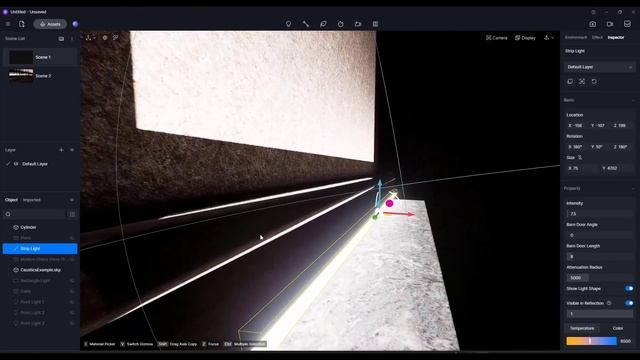Switch to the Object tab
Screen dimensions: 640x360
tap(11, 200)
